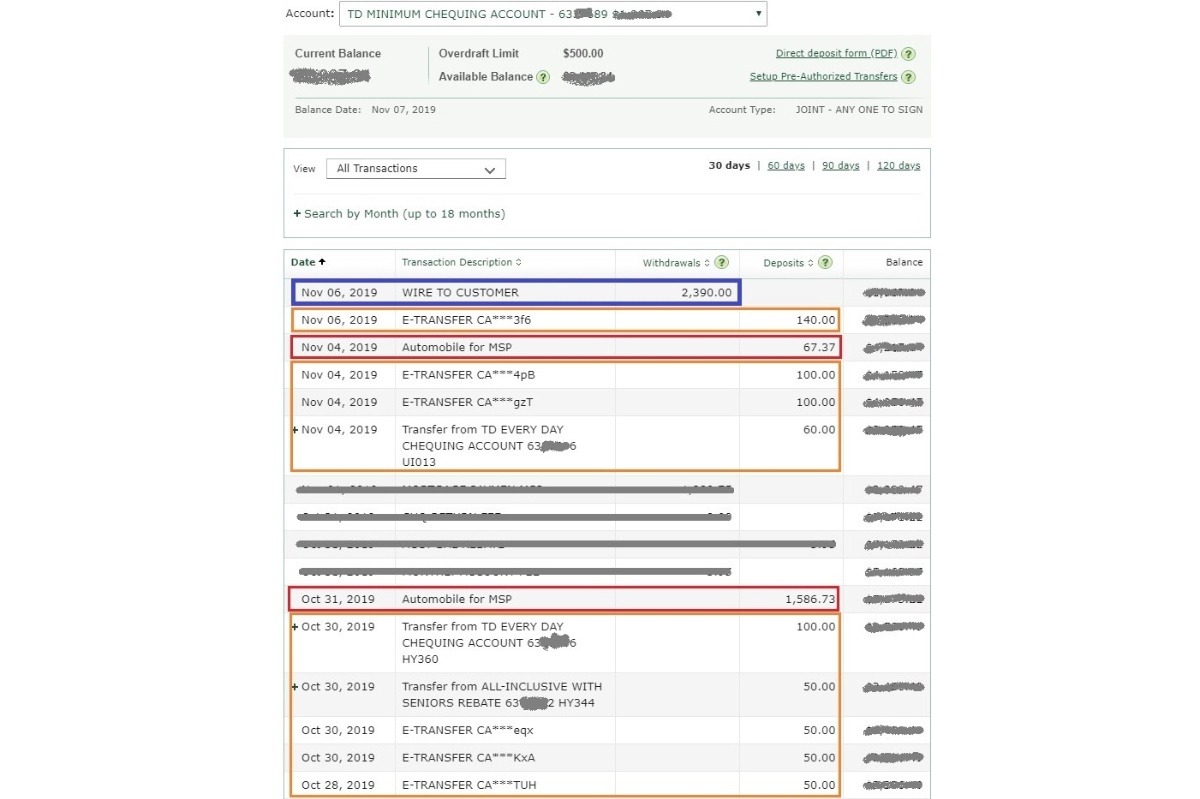Click the Nov 07, 2019 balance date
Screen dimensions: 1200x799
pyautogui.click(x=403, y=110)
